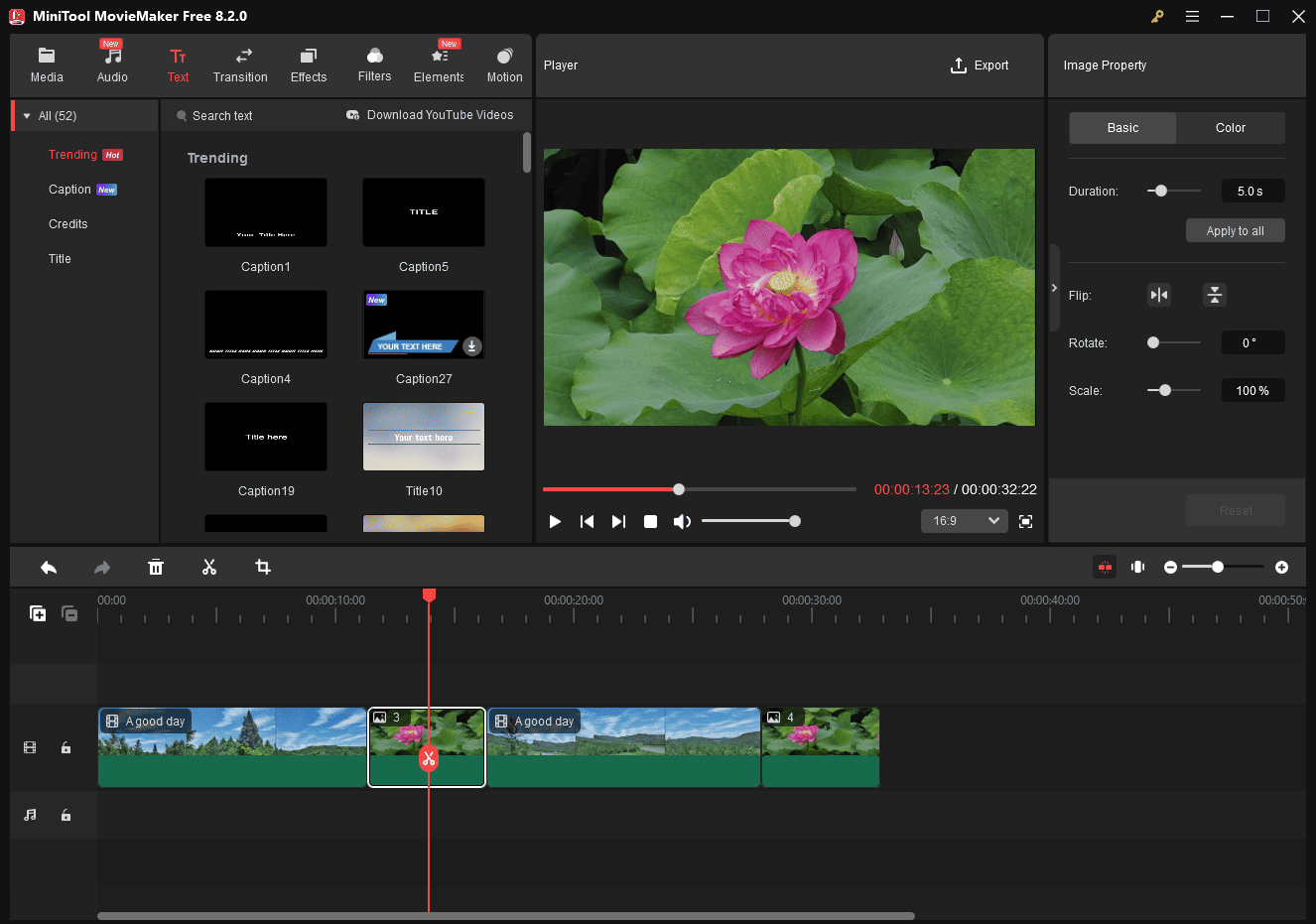The image size is (1316, 924).
Task: Click the player progress bar
Action: click(x=699, y=489)
